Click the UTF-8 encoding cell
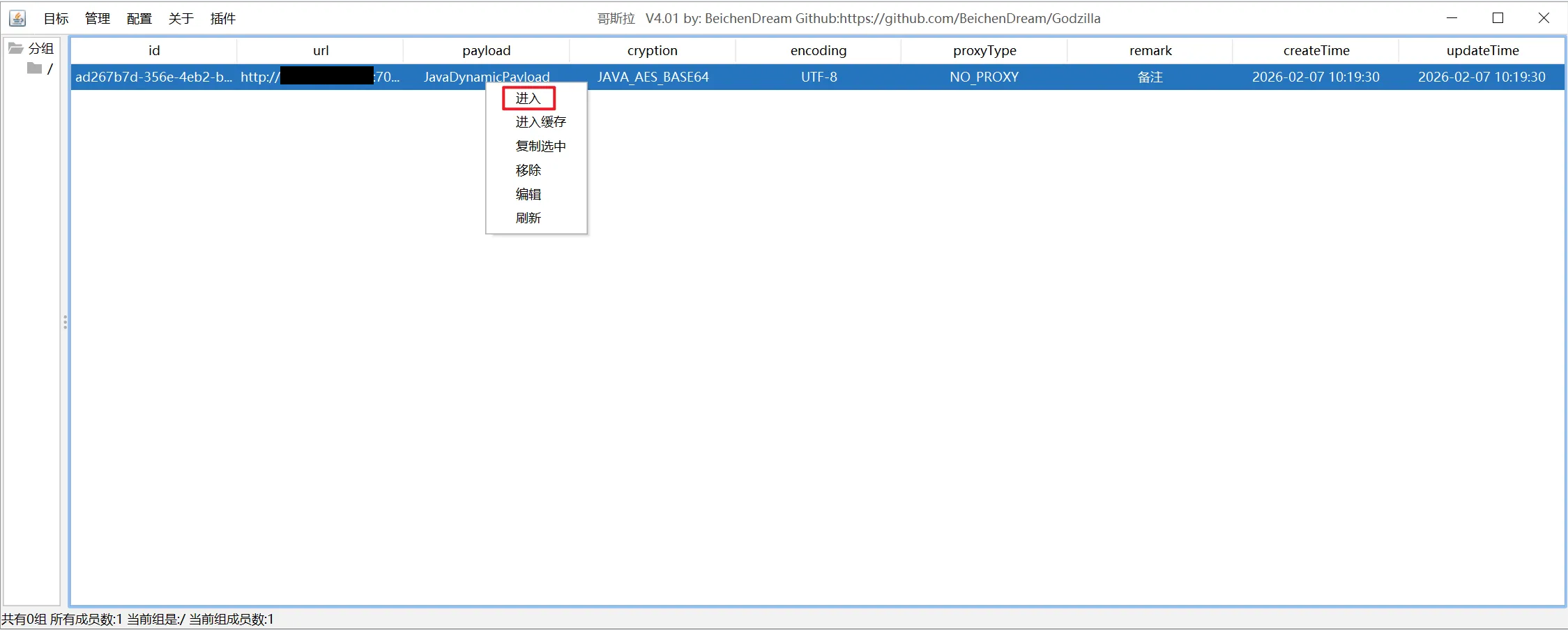This screenshot has width=1568, height=630. point(819,77)
